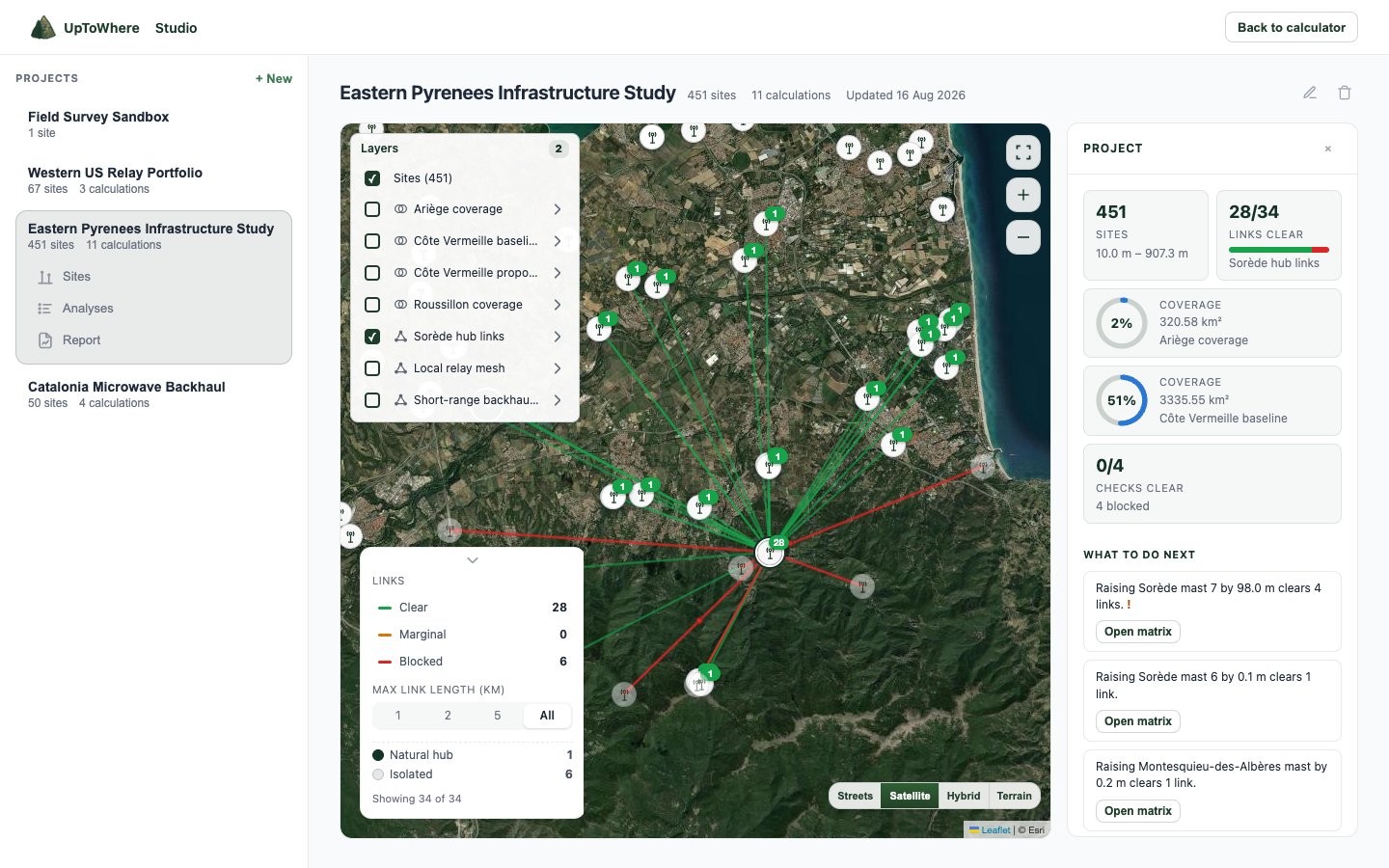The height and width of the screenshot is (868, 1389).
Task: Click the Local relay mesh network icon
Action: (400, 368)
